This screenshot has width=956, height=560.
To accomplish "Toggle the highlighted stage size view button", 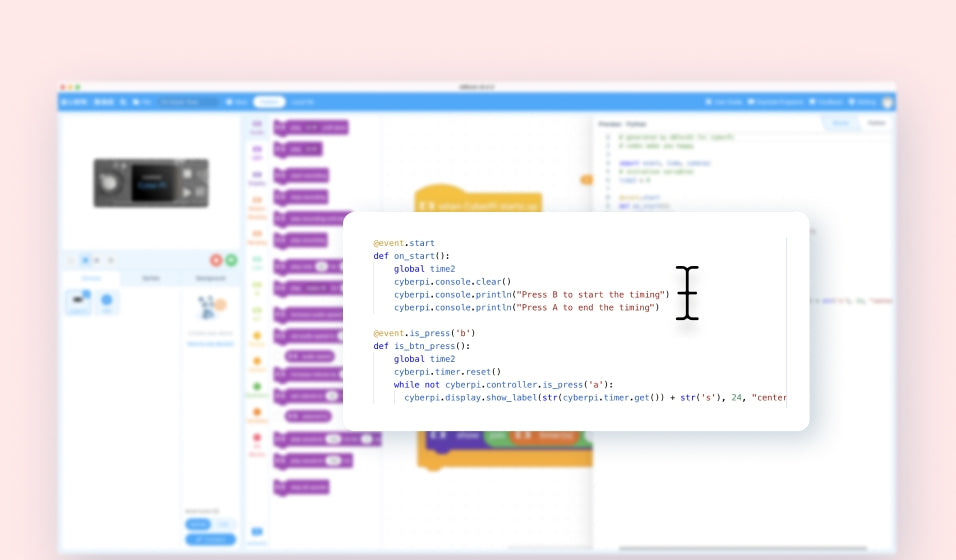I will tap(85, 260).
